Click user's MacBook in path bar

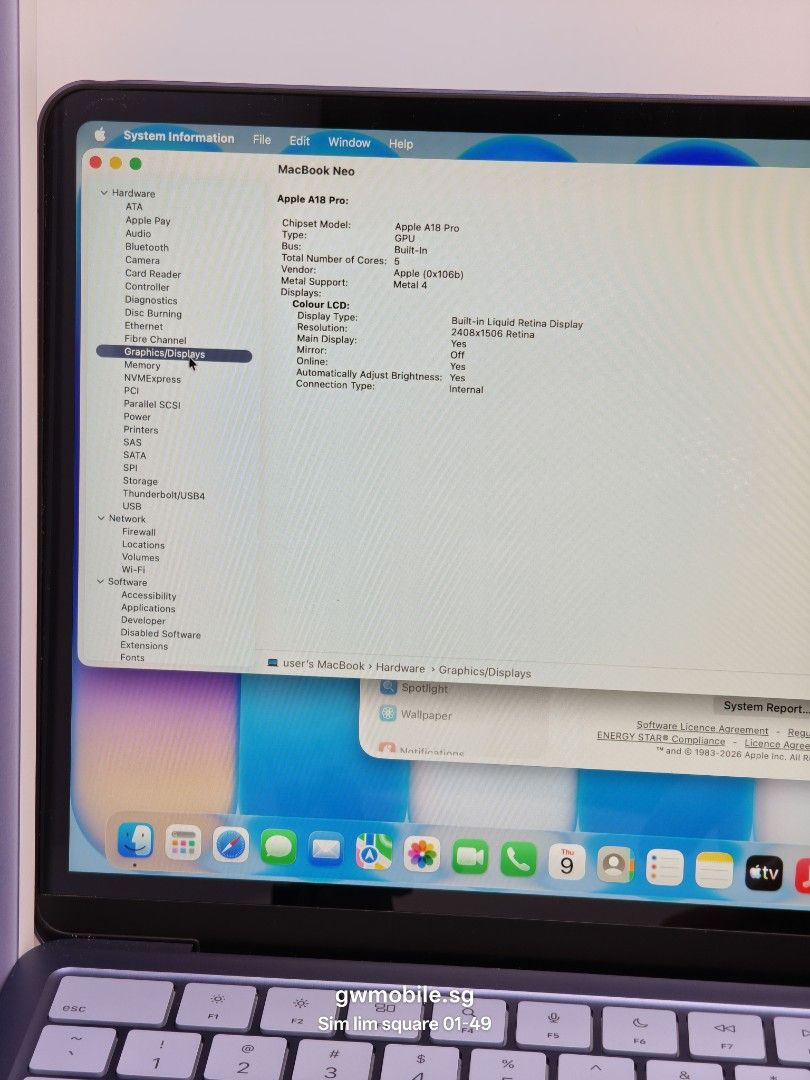(x=324, y=665)
